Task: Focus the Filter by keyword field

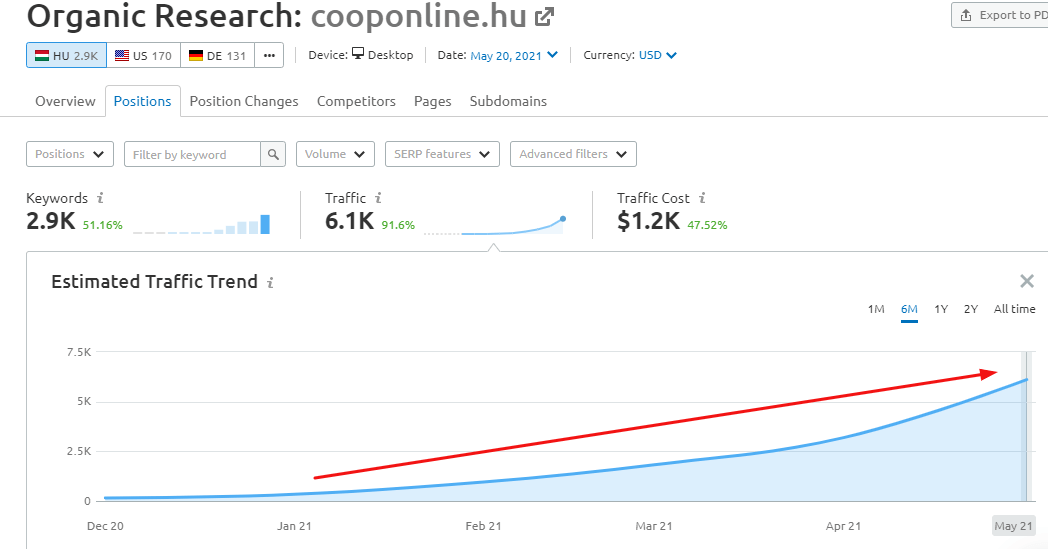Action: 192,154
